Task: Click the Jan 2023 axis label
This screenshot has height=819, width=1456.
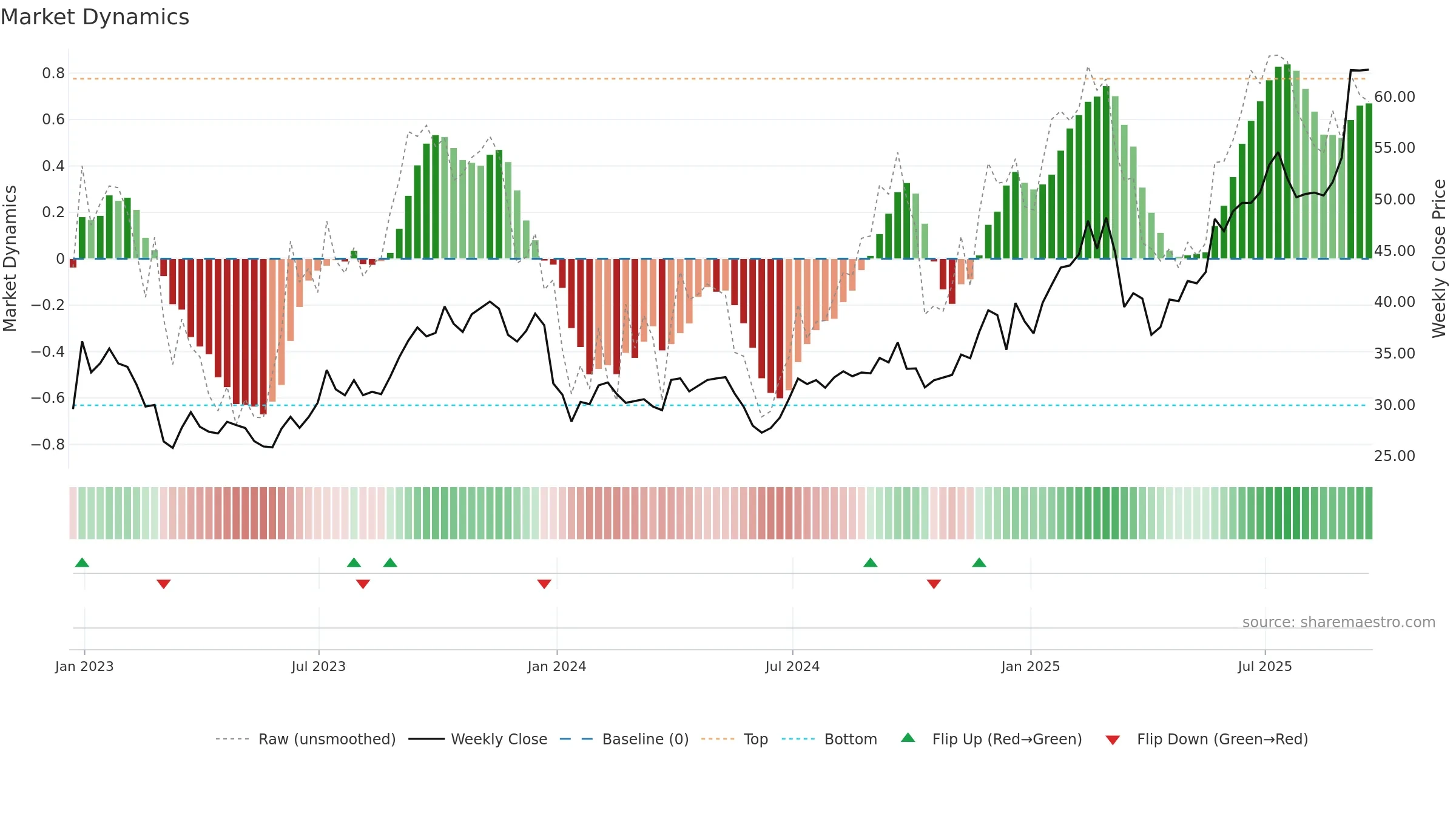Action: (84, 666)
